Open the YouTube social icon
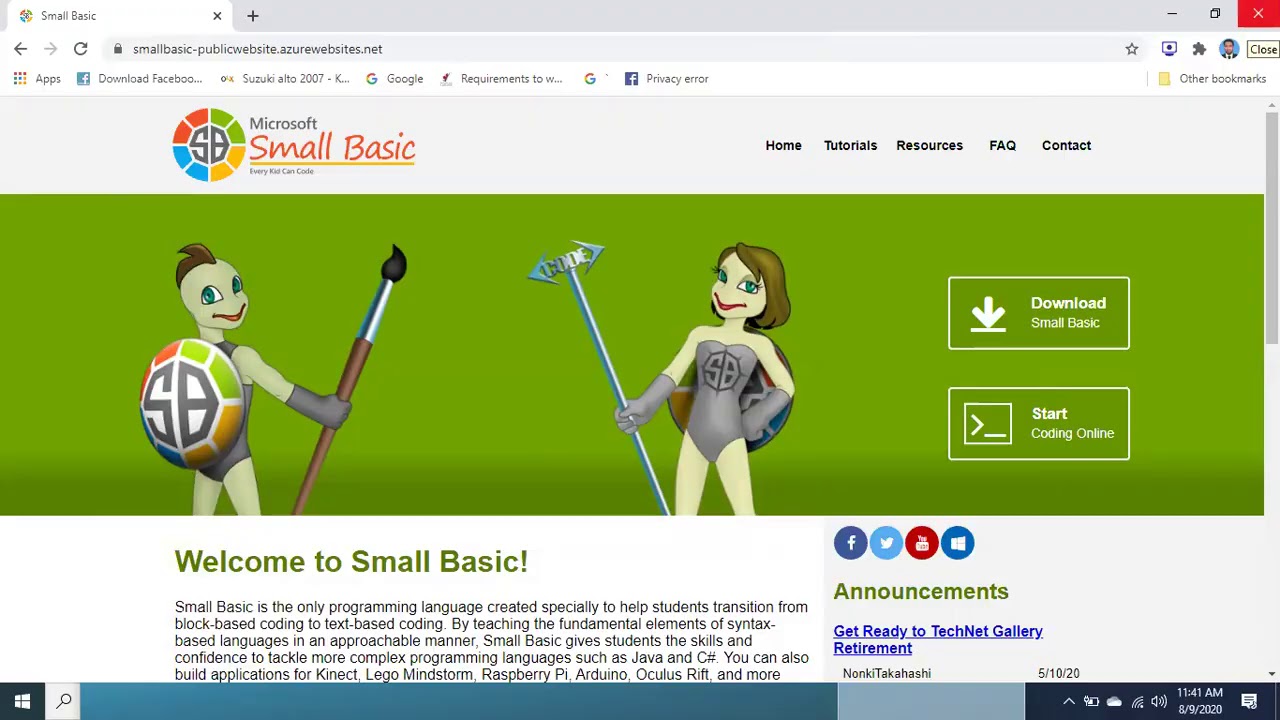Screen dimensions: 1280x720 922,543
